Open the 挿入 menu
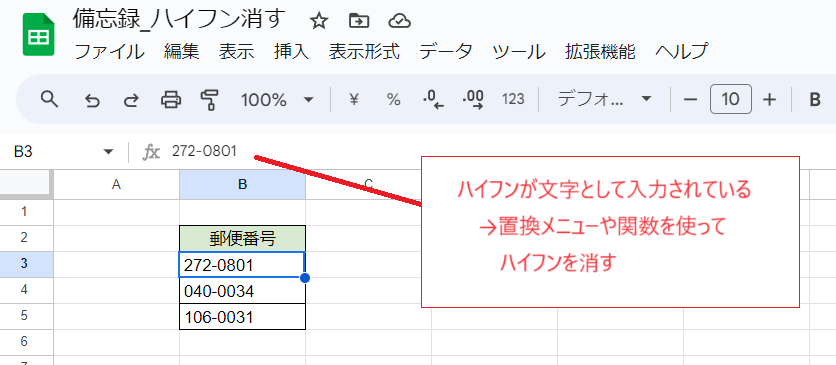The width and height of the screenshot is (836, 365). click(291, 52)
